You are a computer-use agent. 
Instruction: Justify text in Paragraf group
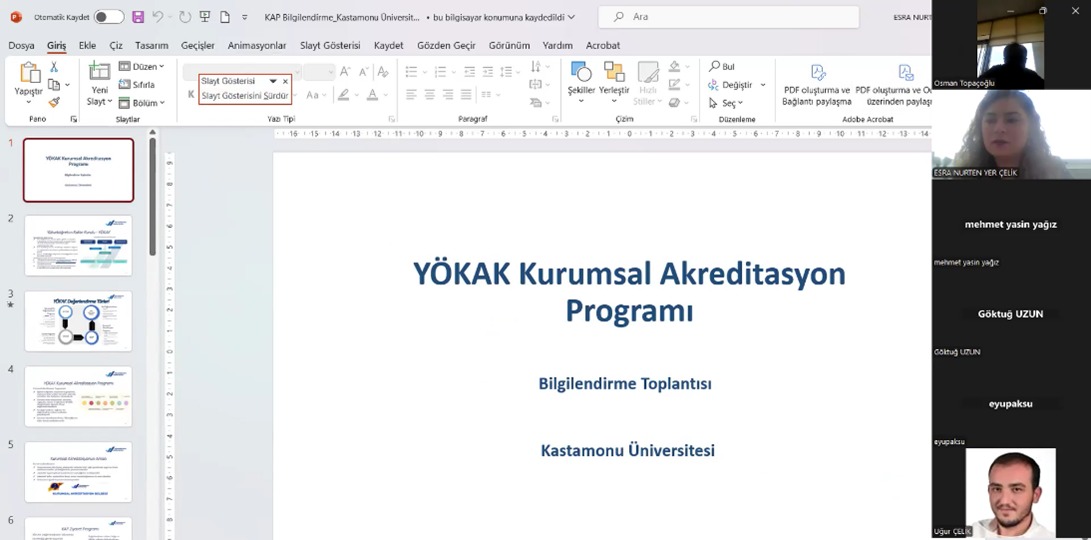[x=466, y=95]
